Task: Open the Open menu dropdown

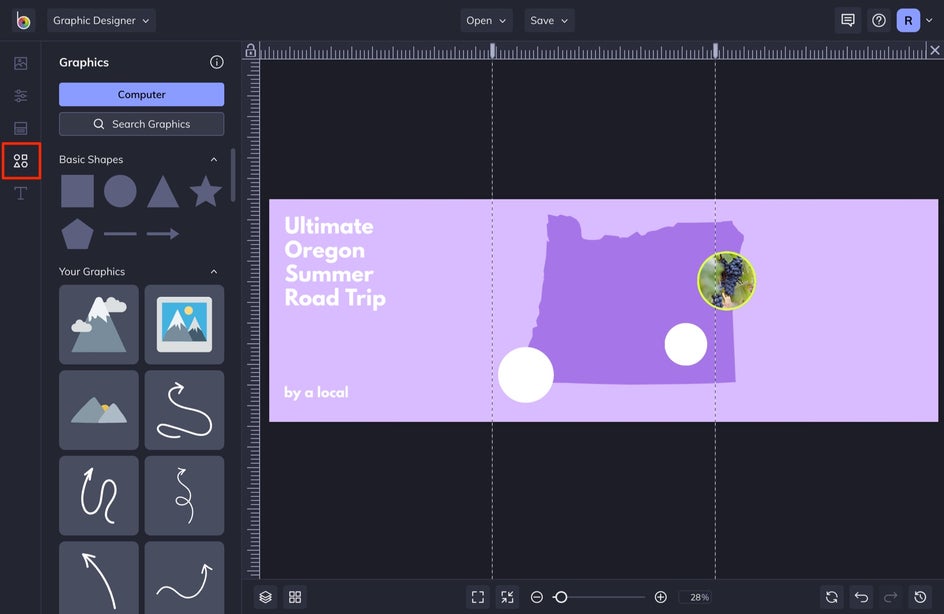Action: [486, 20]
